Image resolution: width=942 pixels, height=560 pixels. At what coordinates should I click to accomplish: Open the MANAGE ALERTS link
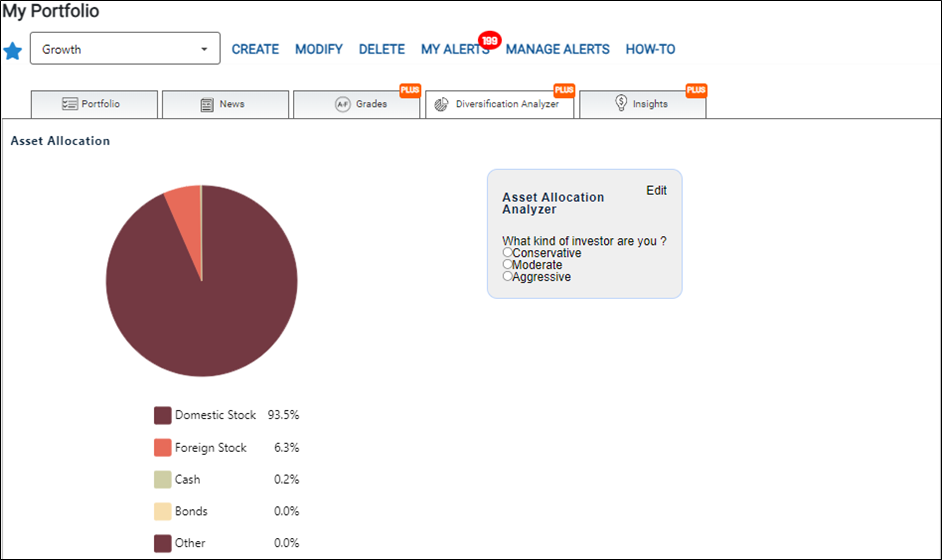558,49
